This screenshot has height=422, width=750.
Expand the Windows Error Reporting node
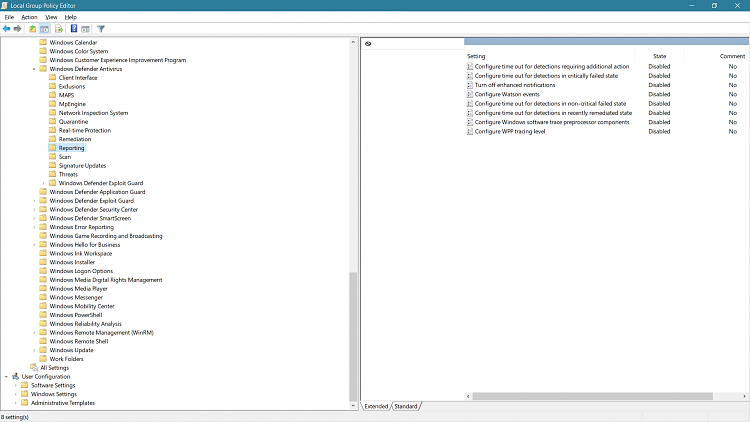click(x=34, y=227)
